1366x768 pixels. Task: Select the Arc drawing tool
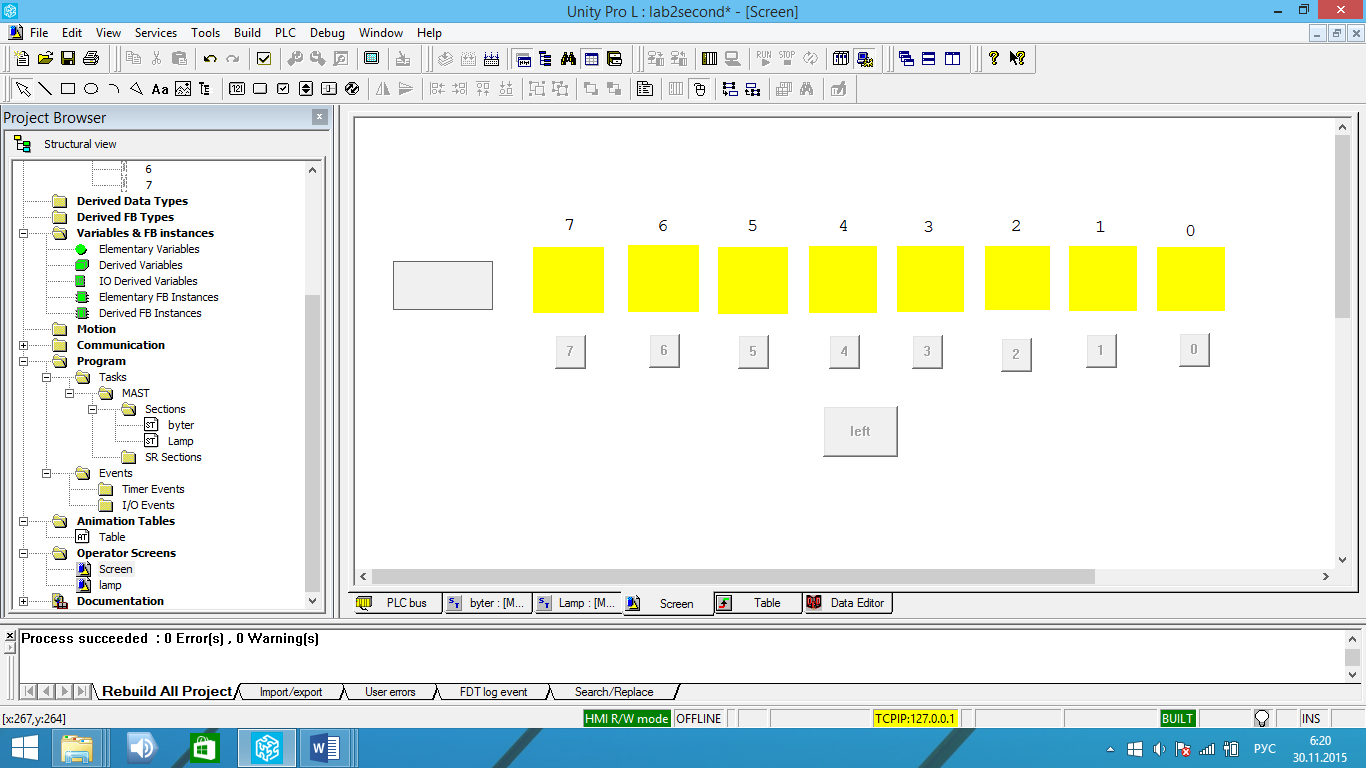(x=114, y=89)
